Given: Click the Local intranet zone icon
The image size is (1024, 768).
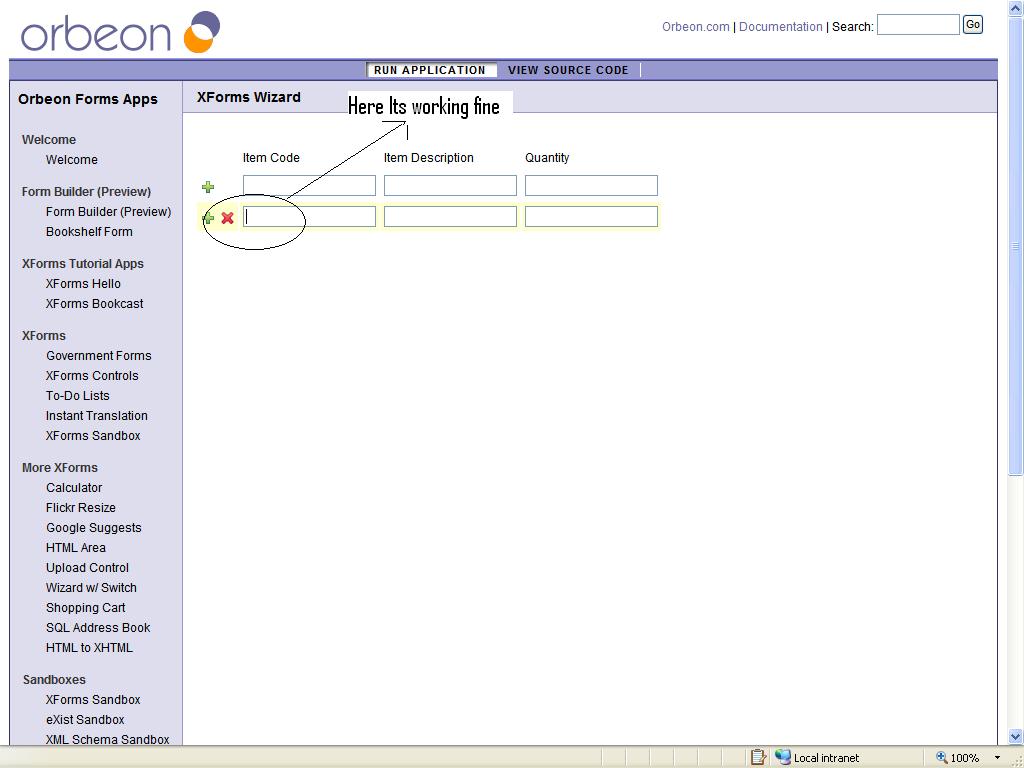Looking at the screenshot, I should click(783, 758).
